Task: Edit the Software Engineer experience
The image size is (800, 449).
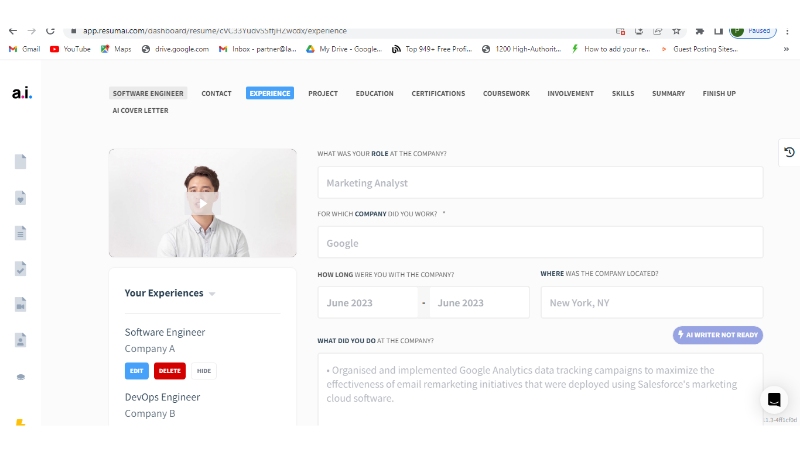Action: 137,371
